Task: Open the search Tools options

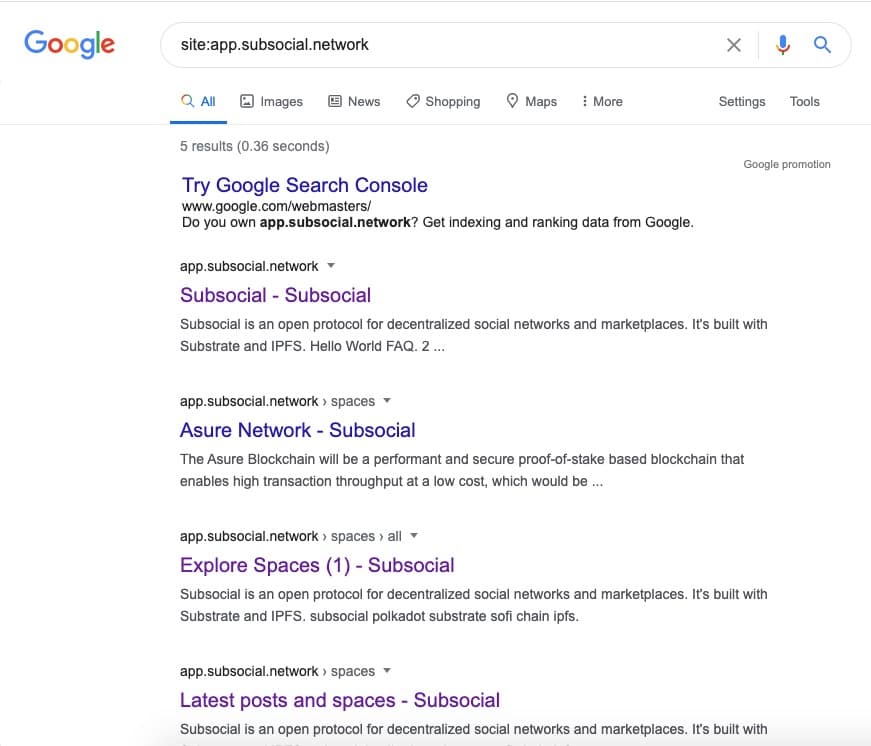Action: pos(804,102)
